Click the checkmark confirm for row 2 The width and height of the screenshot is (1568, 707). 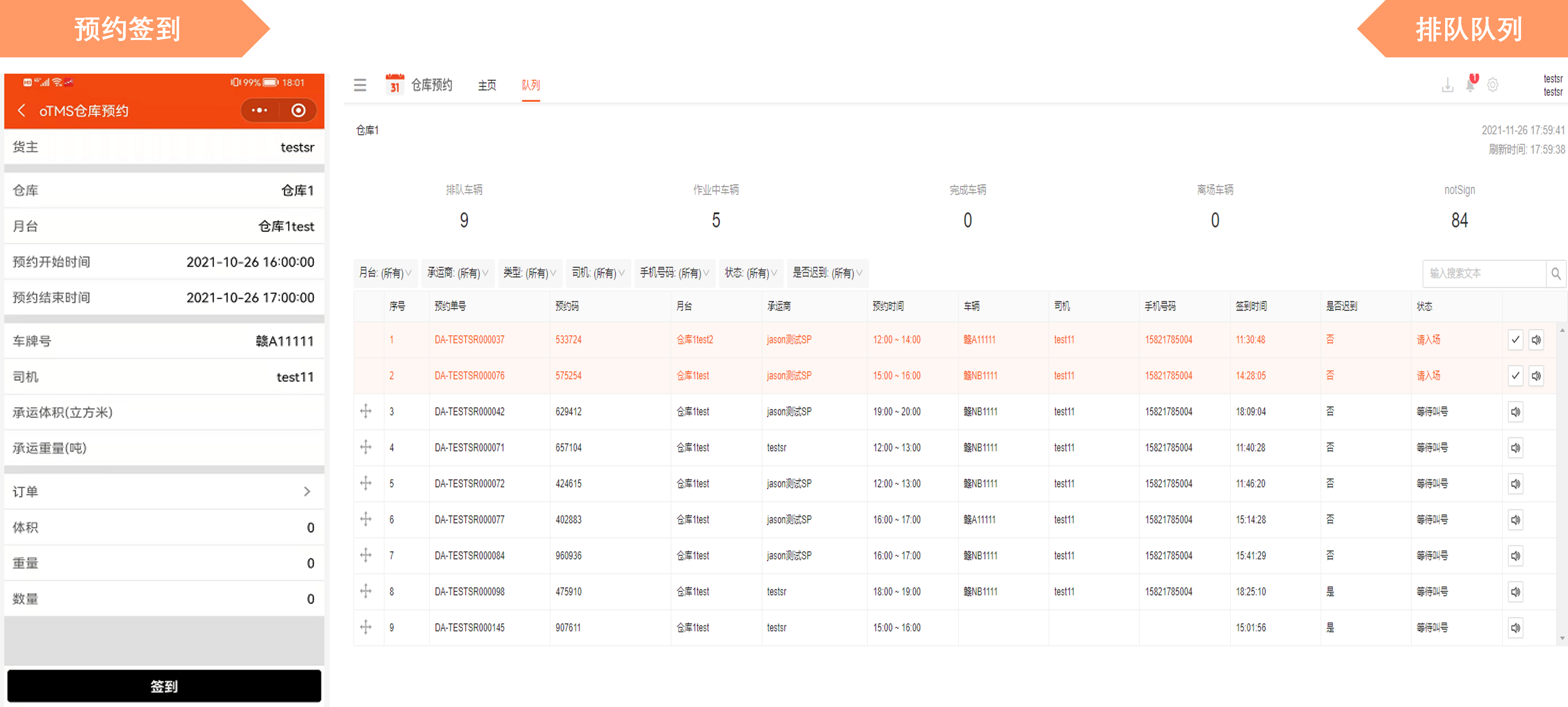tap(1515, 376)
